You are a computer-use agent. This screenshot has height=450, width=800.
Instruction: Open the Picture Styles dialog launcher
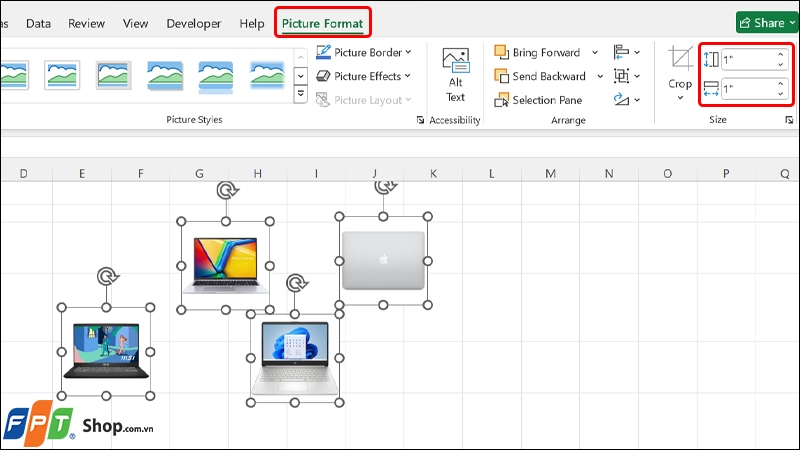[420, 120]
